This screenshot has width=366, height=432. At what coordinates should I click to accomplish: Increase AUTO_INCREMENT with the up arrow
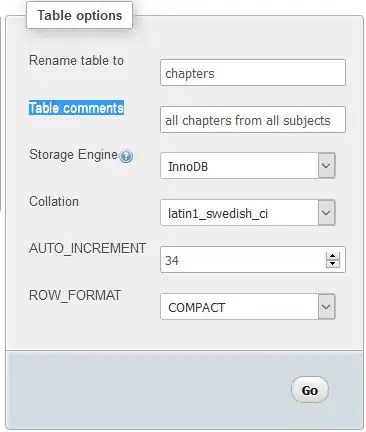[332, 256]
